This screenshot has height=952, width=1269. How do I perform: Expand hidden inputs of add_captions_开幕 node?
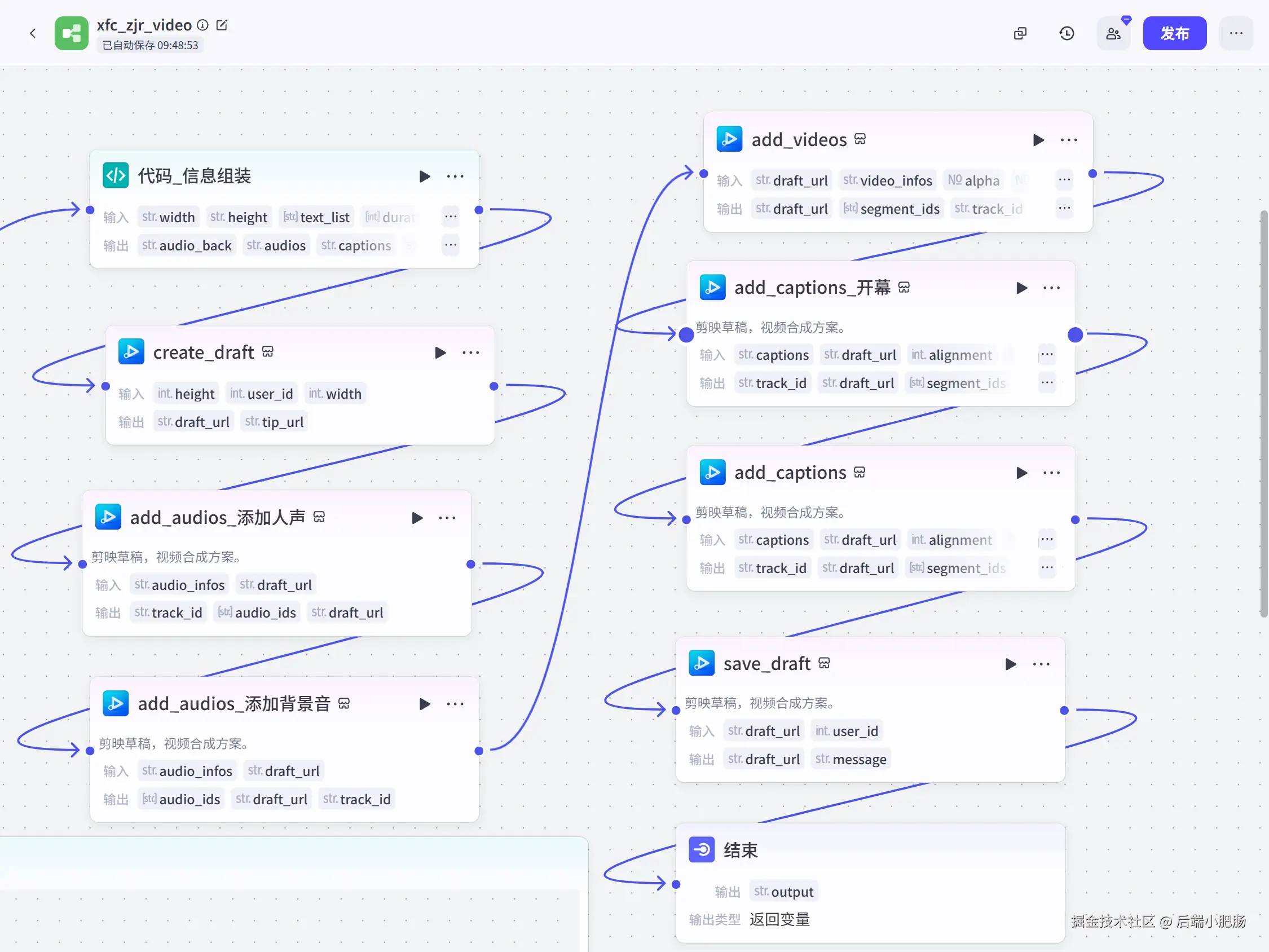tap(1047, 354)
